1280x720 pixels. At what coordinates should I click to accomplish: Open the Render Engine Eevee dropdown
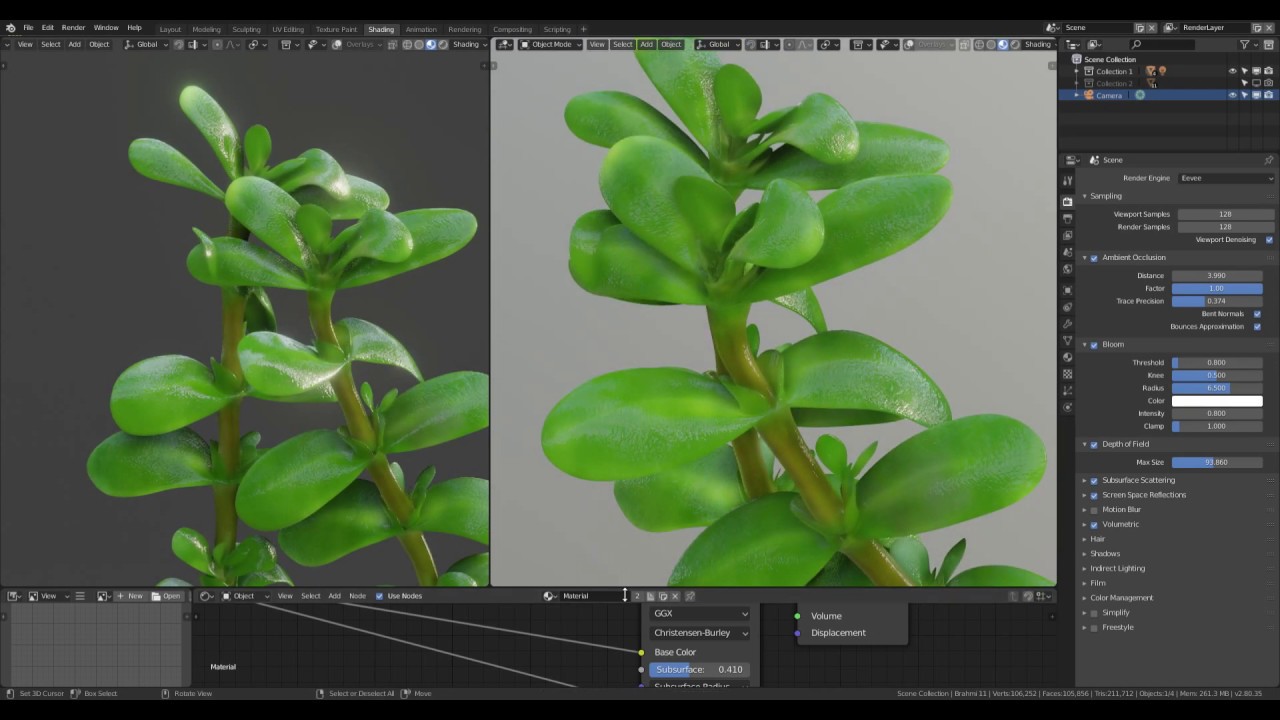1226,178
